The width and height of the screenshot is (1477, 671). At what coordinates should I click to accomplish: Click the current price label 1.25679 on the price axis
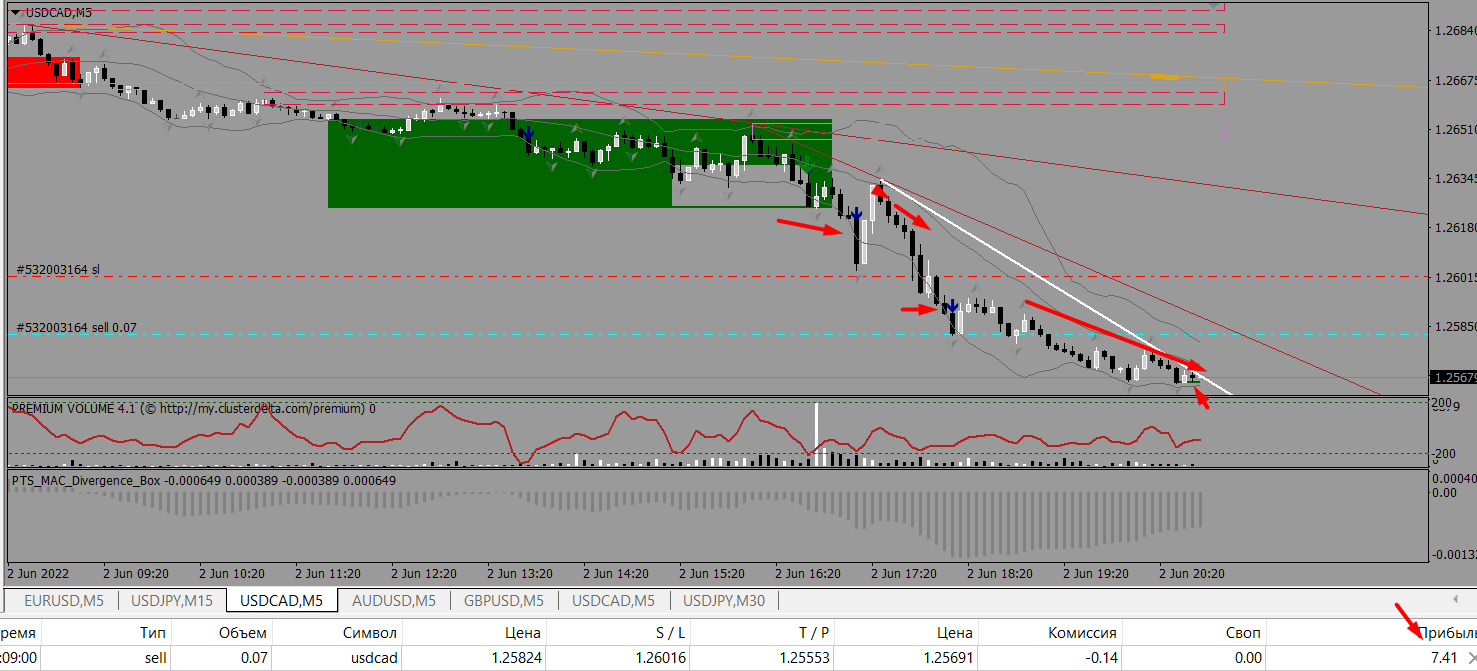(1453, 378)
